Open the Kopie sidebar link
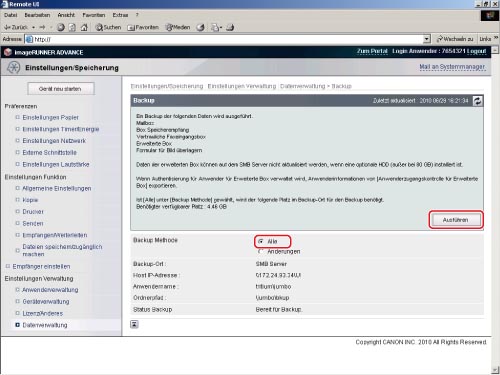 [x=30, y=200]
